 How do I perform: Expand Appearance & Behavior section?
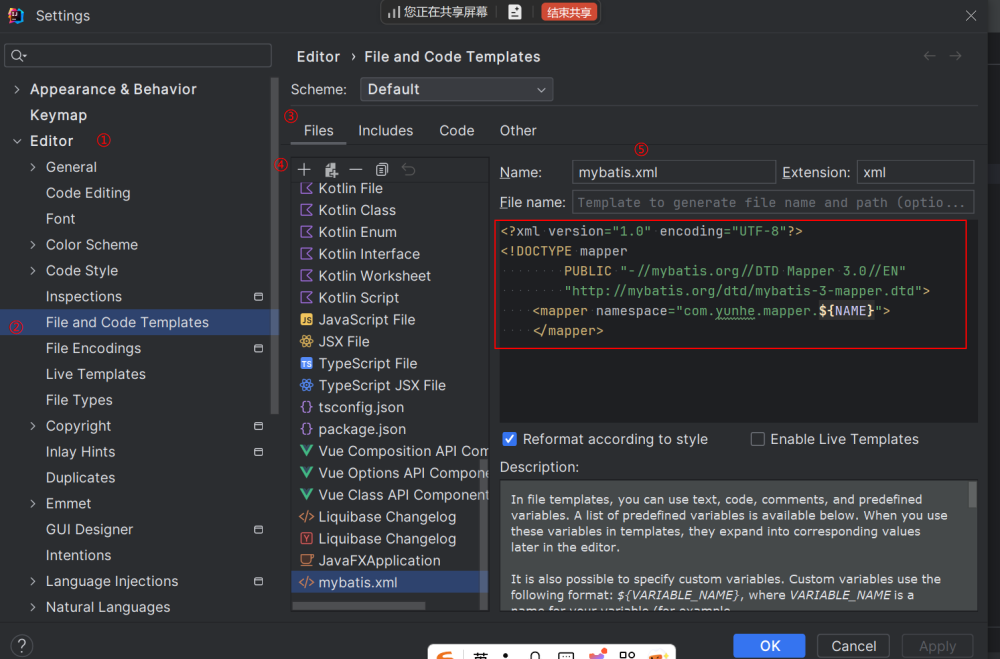[x=17, y=89]
